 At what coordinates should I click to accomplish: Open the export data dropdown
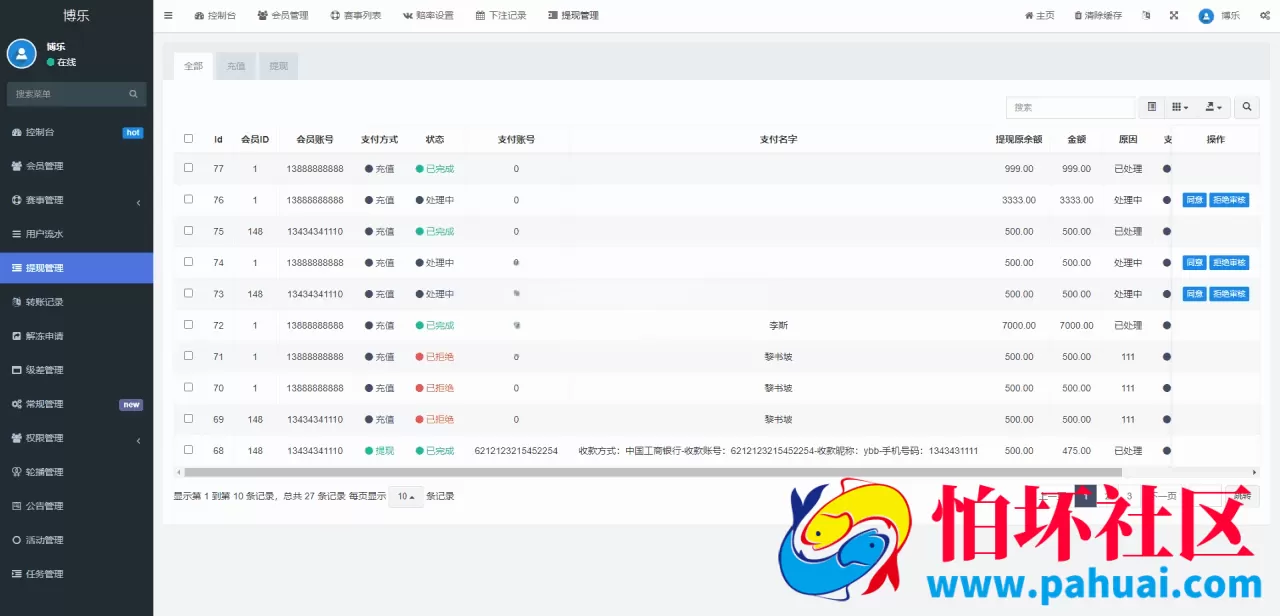pyautogui.click(x=1213, y=107)
